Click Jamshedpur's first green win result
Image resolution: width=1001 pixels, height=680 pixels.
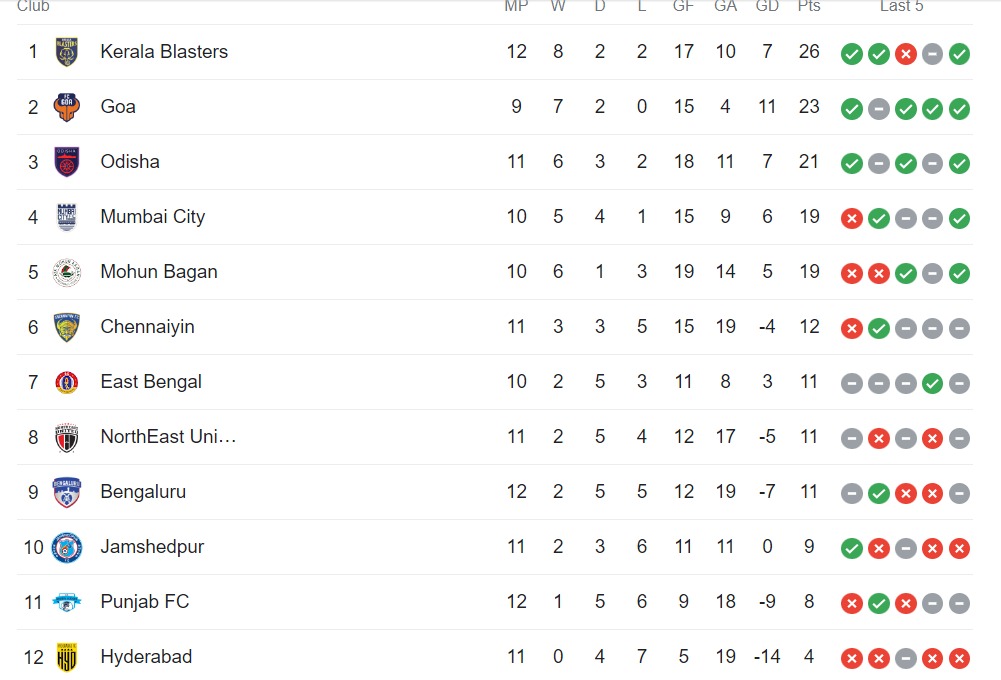pyautogui.click(x=852, y=548)
